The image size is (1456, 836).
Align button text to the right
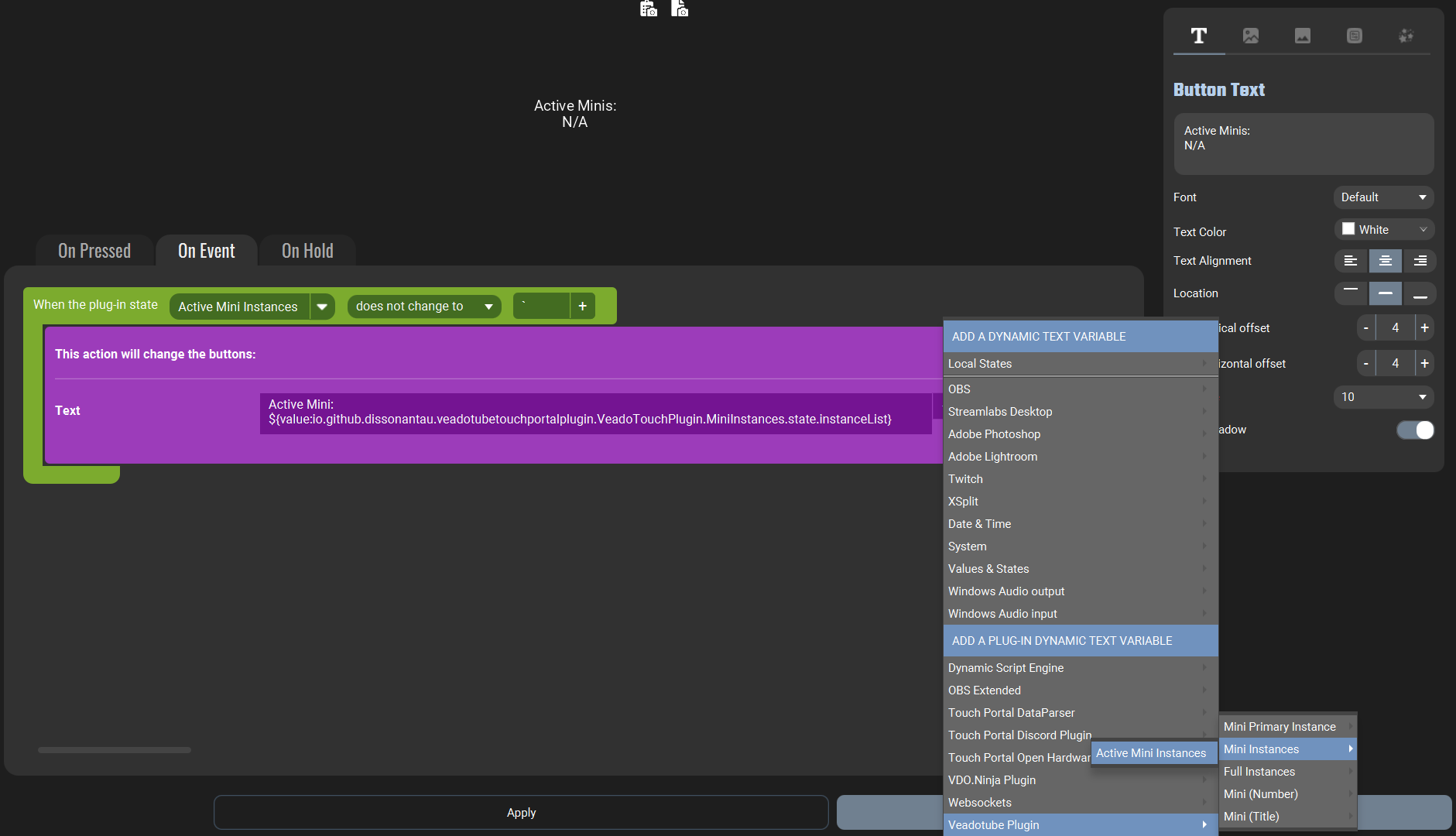click(x=1420, y=261)
